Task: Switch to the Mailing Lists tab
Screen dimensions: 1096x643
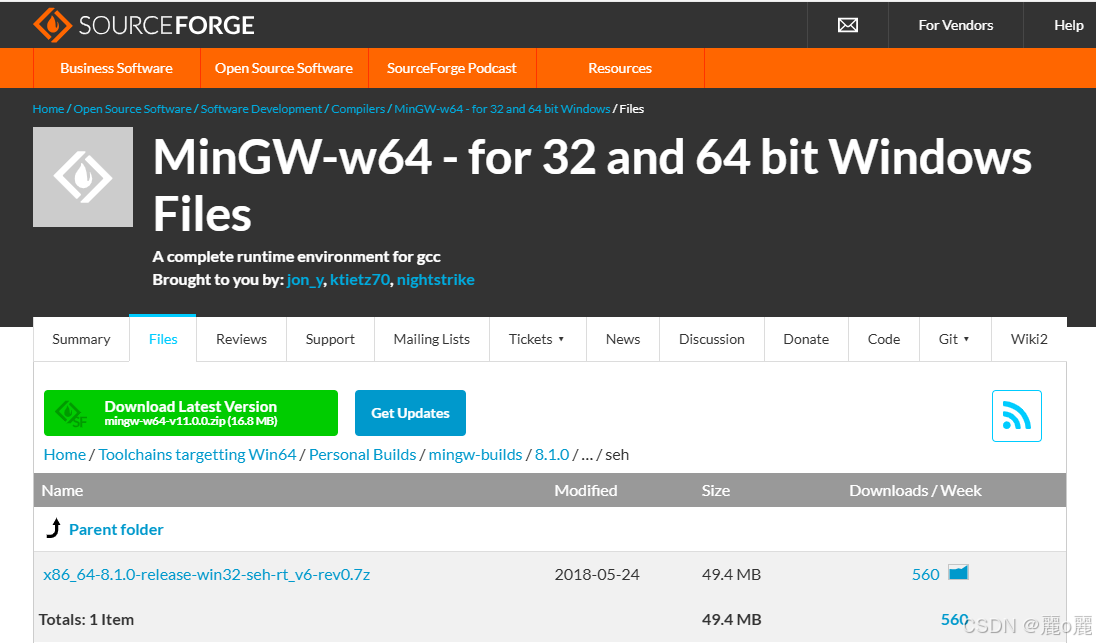Action: [x=431, y=339]
